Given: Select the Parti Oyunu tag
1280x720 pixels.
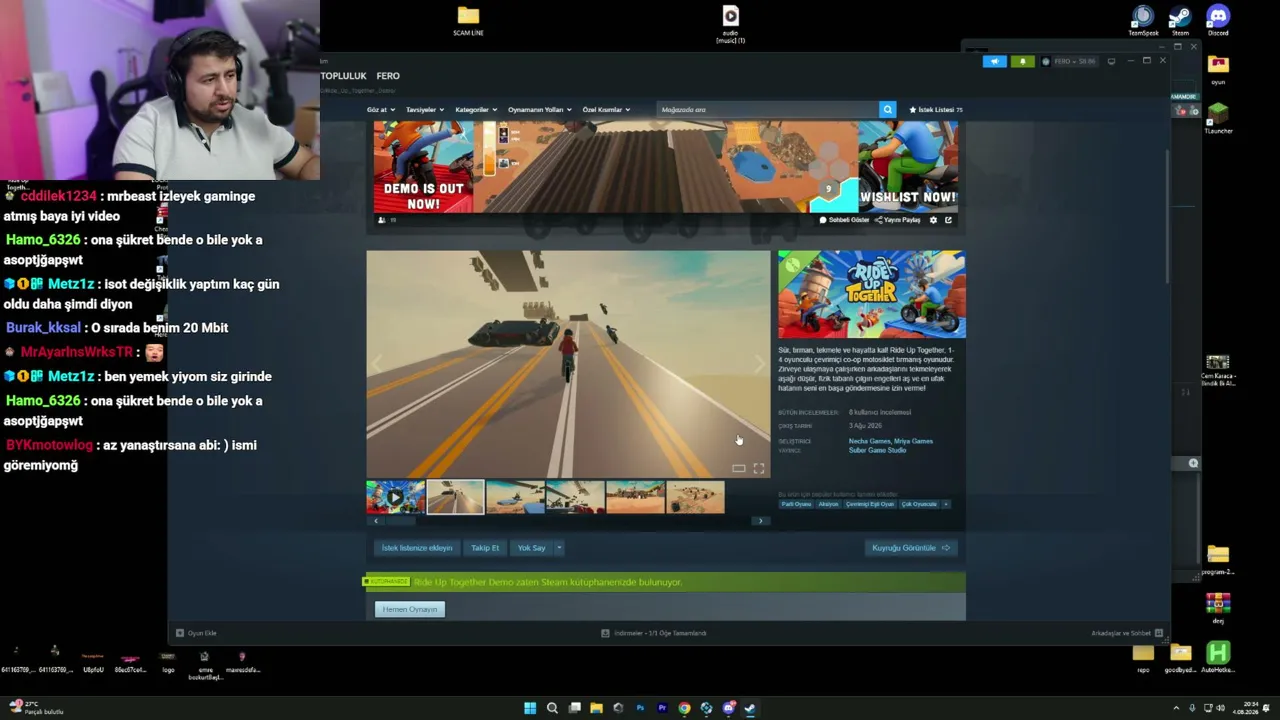Looking at the screenshot, I should 796,504.
